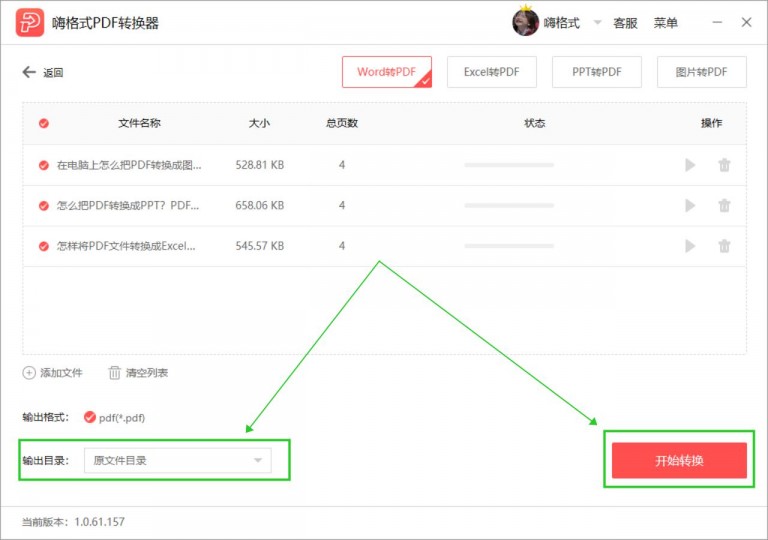Image resolution: width=768 pixels, height=540 pixels.
Task: Click the 嗨格式 PDF converter logo icon
Action: [29, 23]
